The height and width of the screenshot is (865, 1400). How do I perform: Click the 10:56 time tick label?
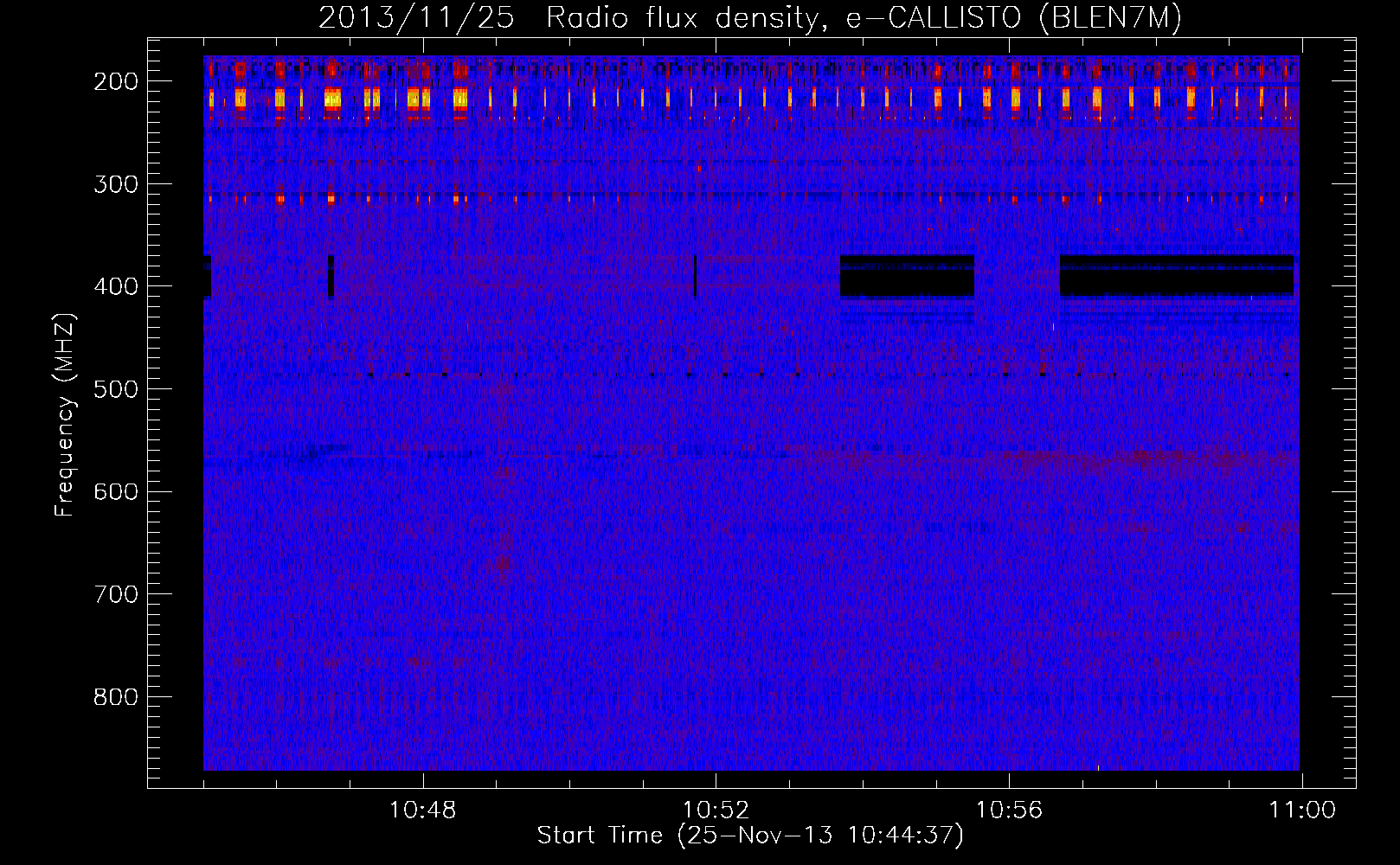coord(1009,811)
